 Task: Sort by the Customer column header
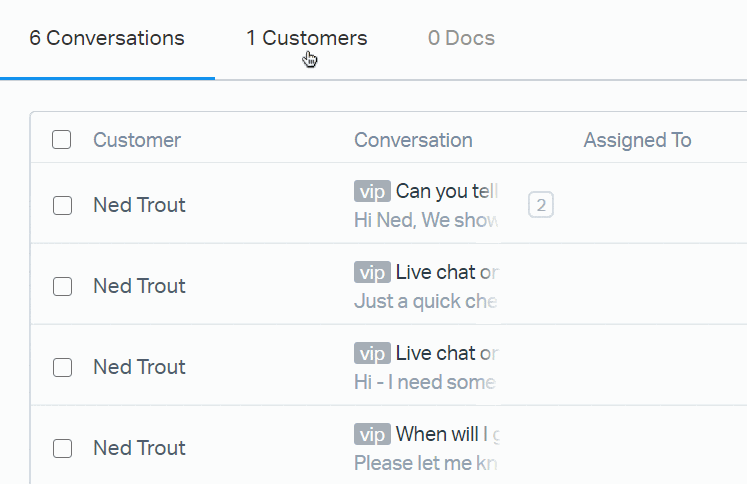137,140
